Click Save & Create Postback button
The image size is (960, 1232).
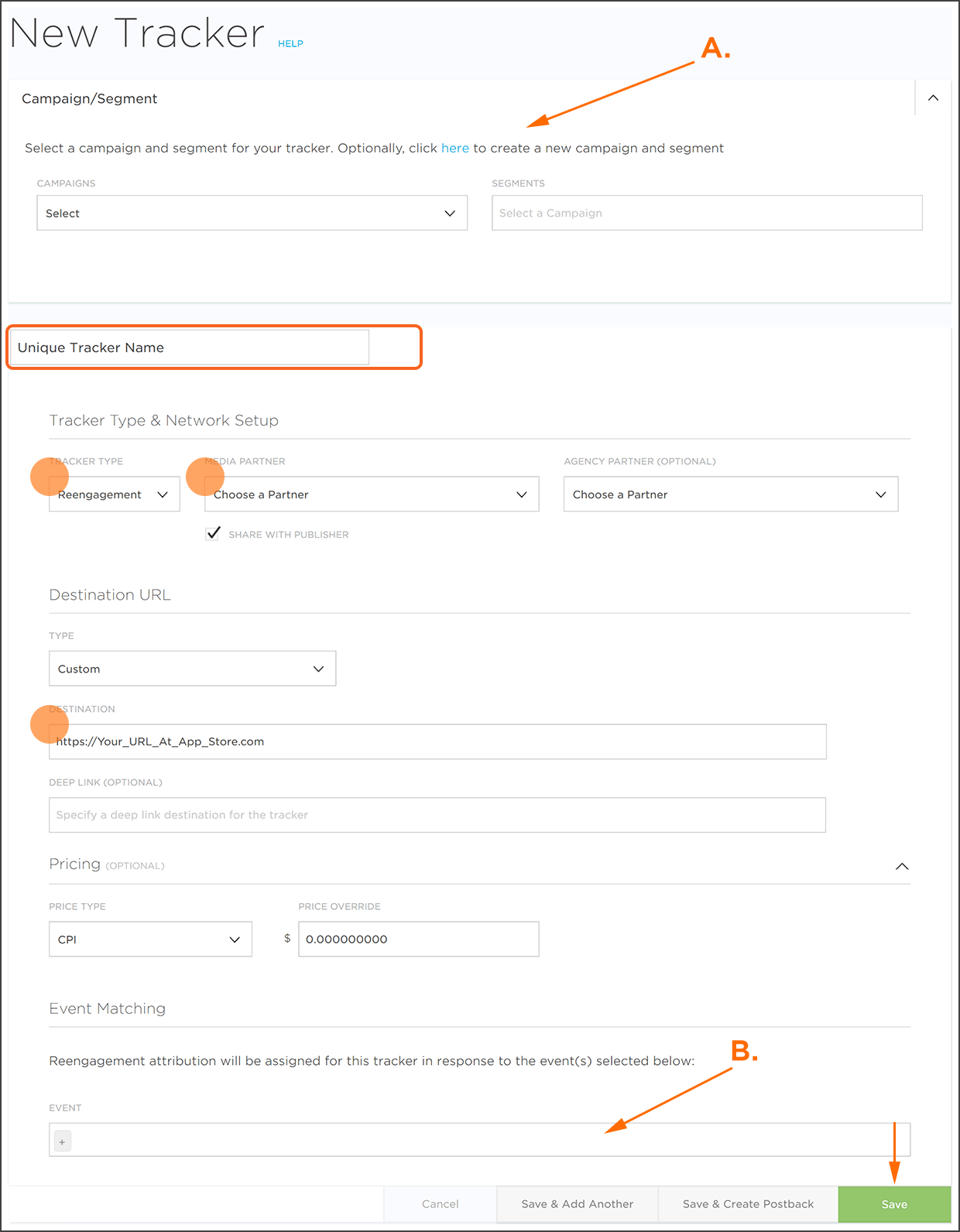point(748,1204)
